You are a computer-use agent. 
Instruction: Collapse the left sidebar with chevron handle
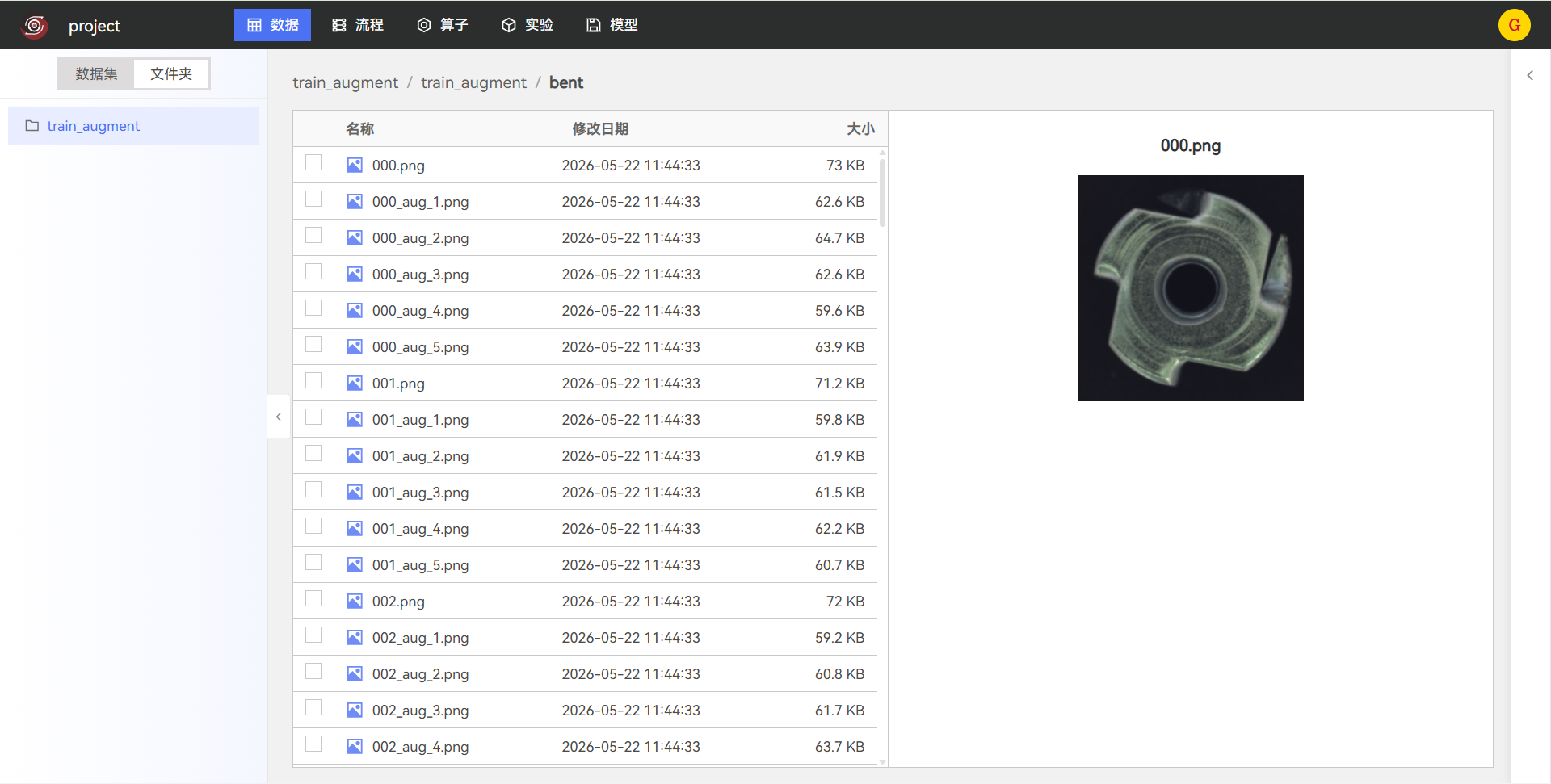coord(279,417)
